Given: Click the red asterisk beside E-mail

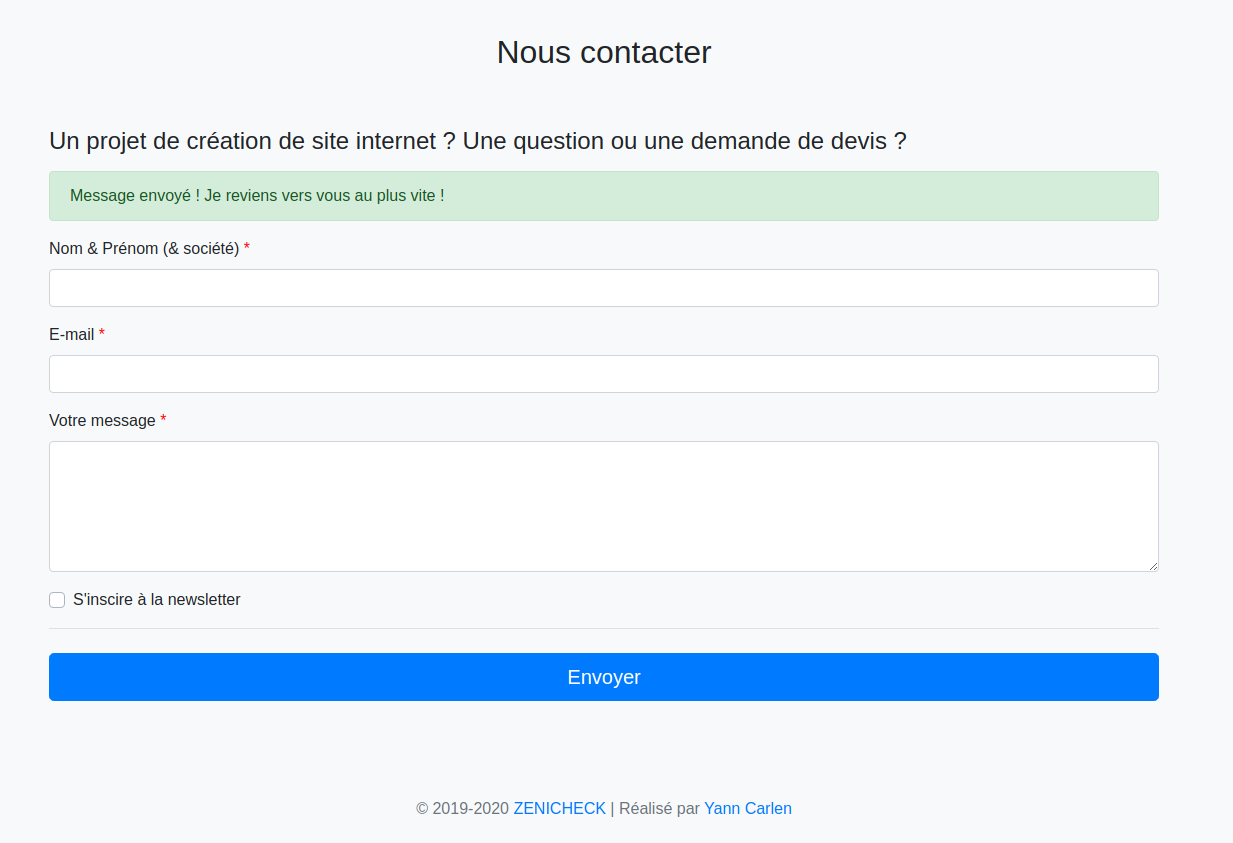Looking at the screenshot, I should coord(102,333).
